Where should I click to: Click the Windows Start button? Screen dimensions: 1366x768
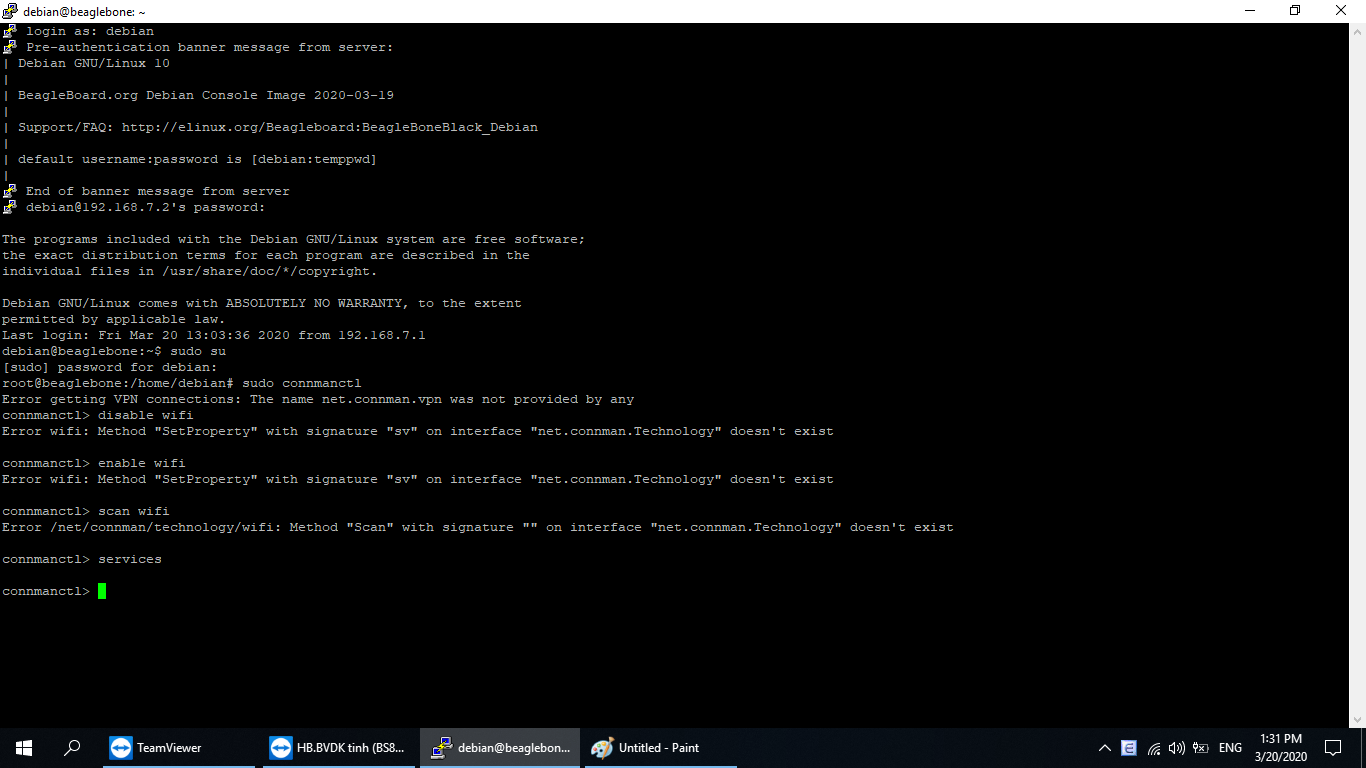pos(24,747)
